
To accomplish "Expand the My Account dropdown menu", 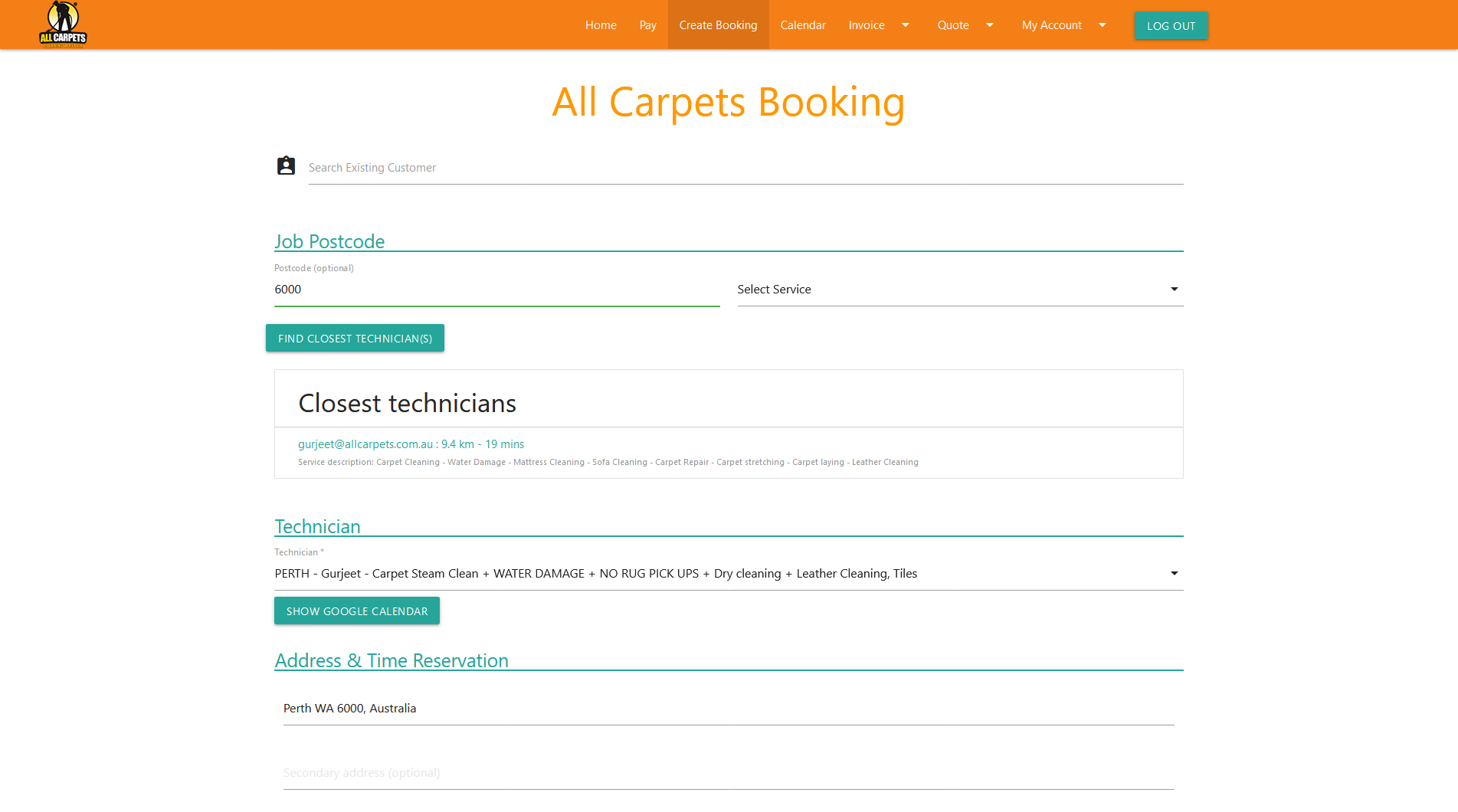I will 1064,25.
